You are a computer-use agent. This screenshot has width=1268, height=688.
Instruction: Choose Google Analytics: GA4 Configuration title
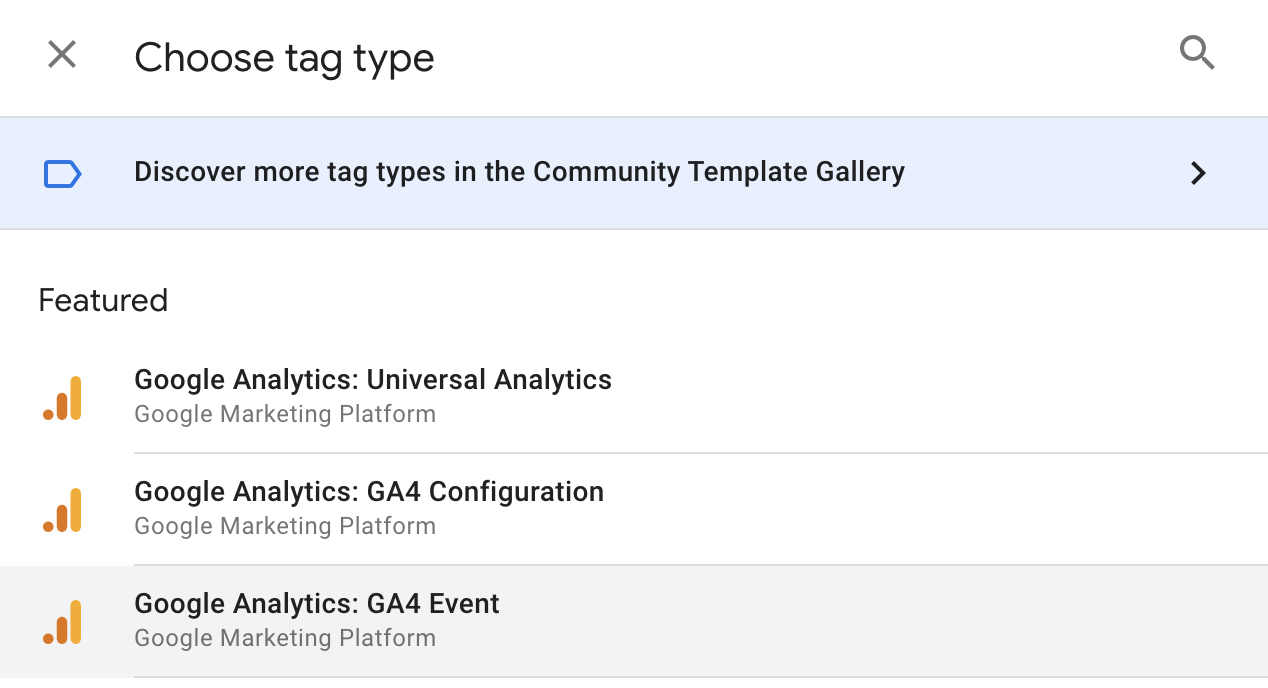[x=369, y=492]
